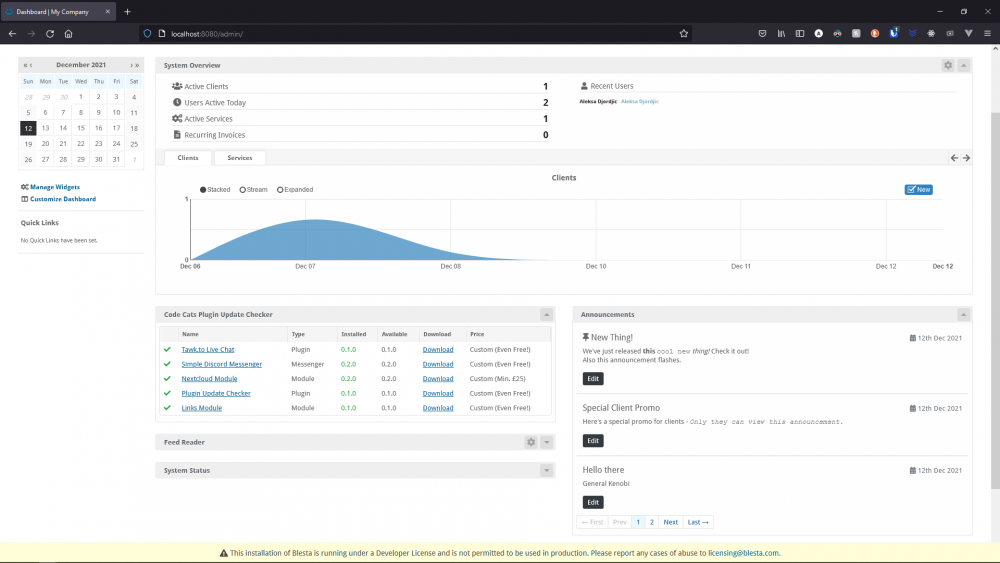Open Simple Discord Messenger link
The width and height of the screenshot is (1000, 563).
tap(221, 364)
